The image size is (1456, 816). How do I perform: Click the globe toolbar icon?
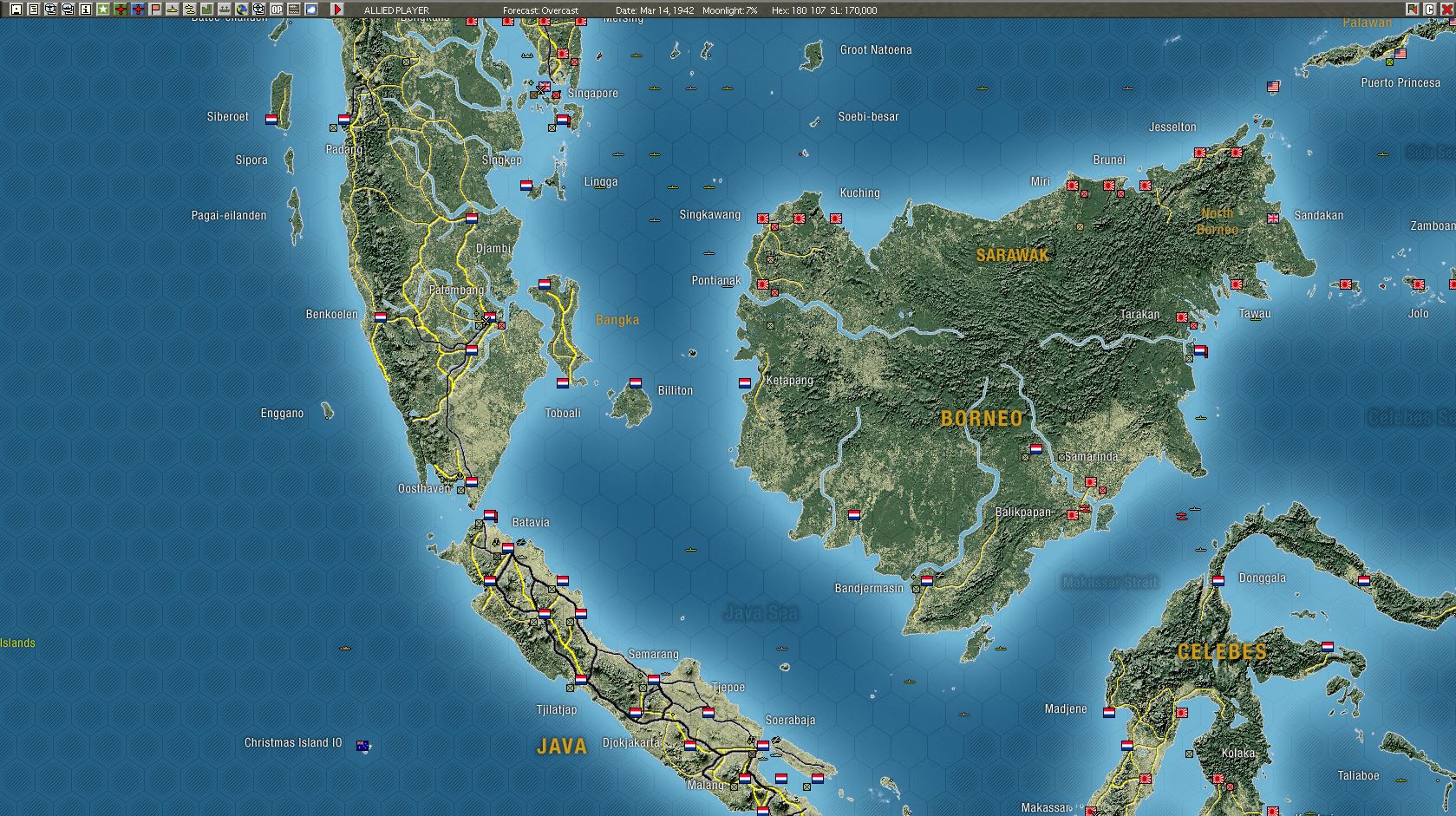pos(241,10)
